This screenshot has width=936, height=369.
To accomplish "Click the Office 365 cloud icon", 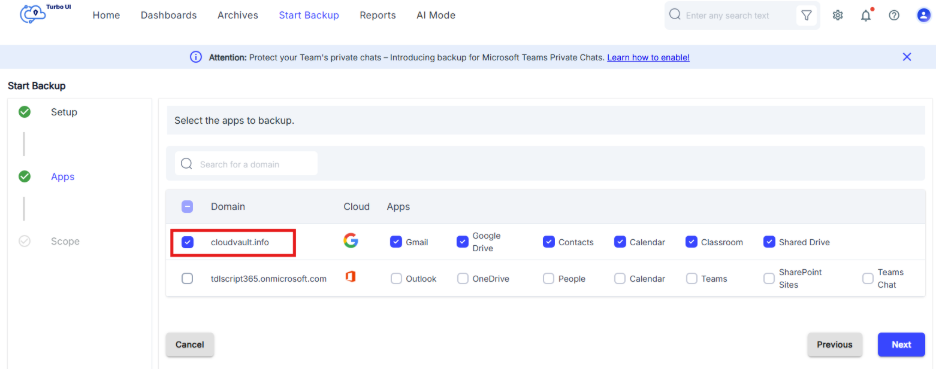I will (350, 278).
